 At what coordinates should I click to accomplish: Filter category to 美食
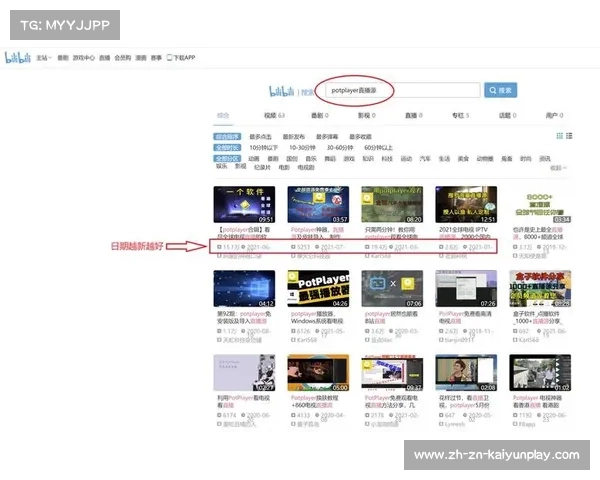pos(463,158)
